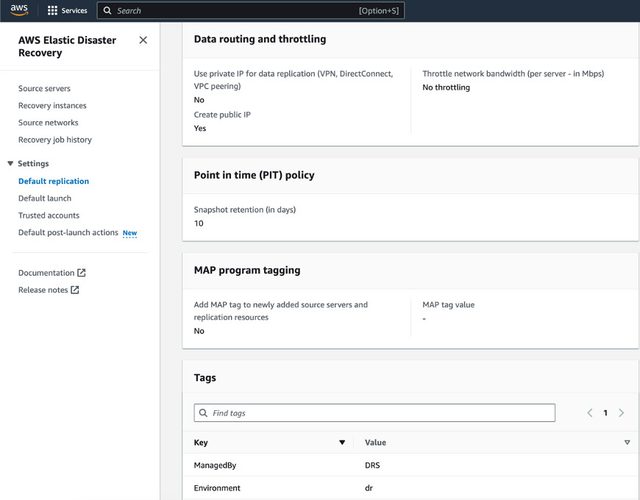Select Recovery instances in sidebar
This screenshot has width=640, height=500.
click(x=52, y=106)
